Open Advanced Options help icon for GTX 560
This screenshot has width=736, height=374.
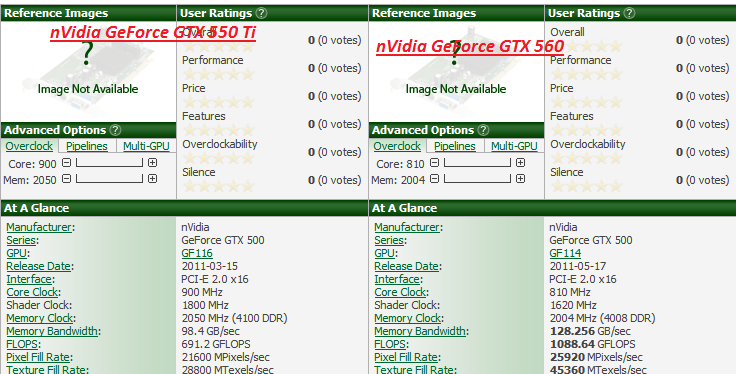pyautogui.click(x=483, y=130)
